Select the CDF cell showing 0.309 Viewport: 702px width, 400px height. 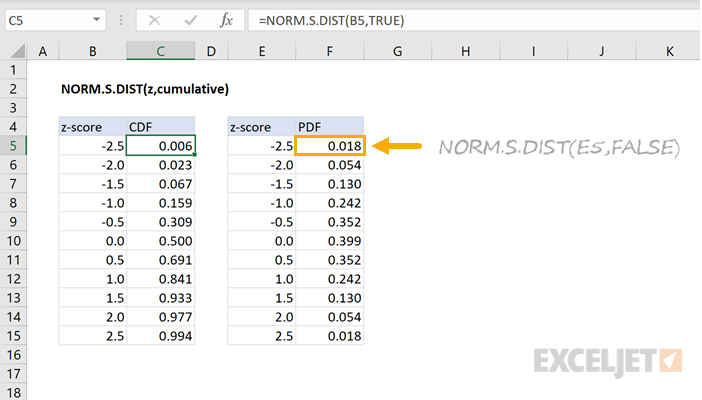tap(161, 222)
